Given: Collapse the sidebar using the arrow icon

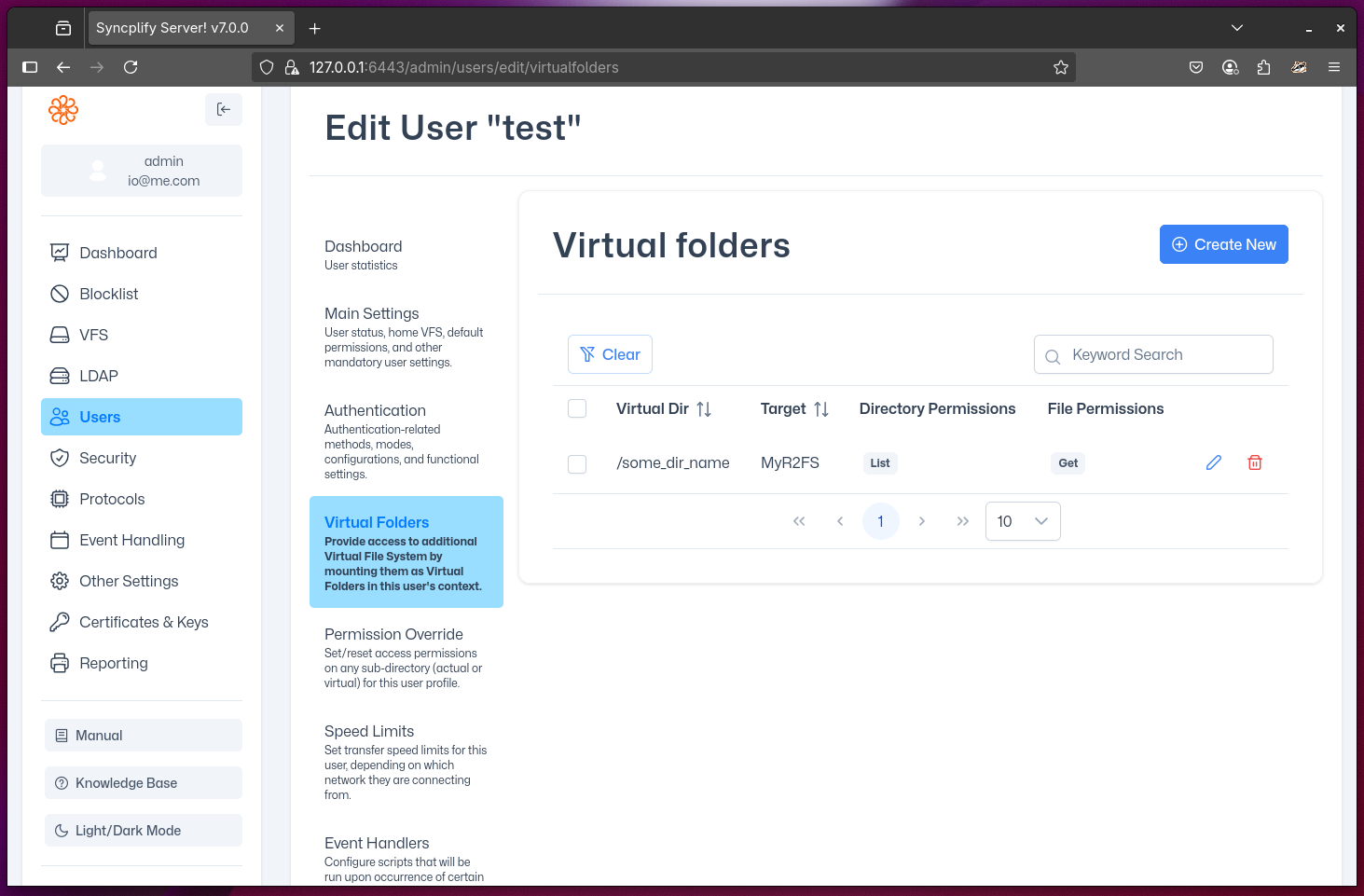Looking at the screenshot, I should pos(223,109).
